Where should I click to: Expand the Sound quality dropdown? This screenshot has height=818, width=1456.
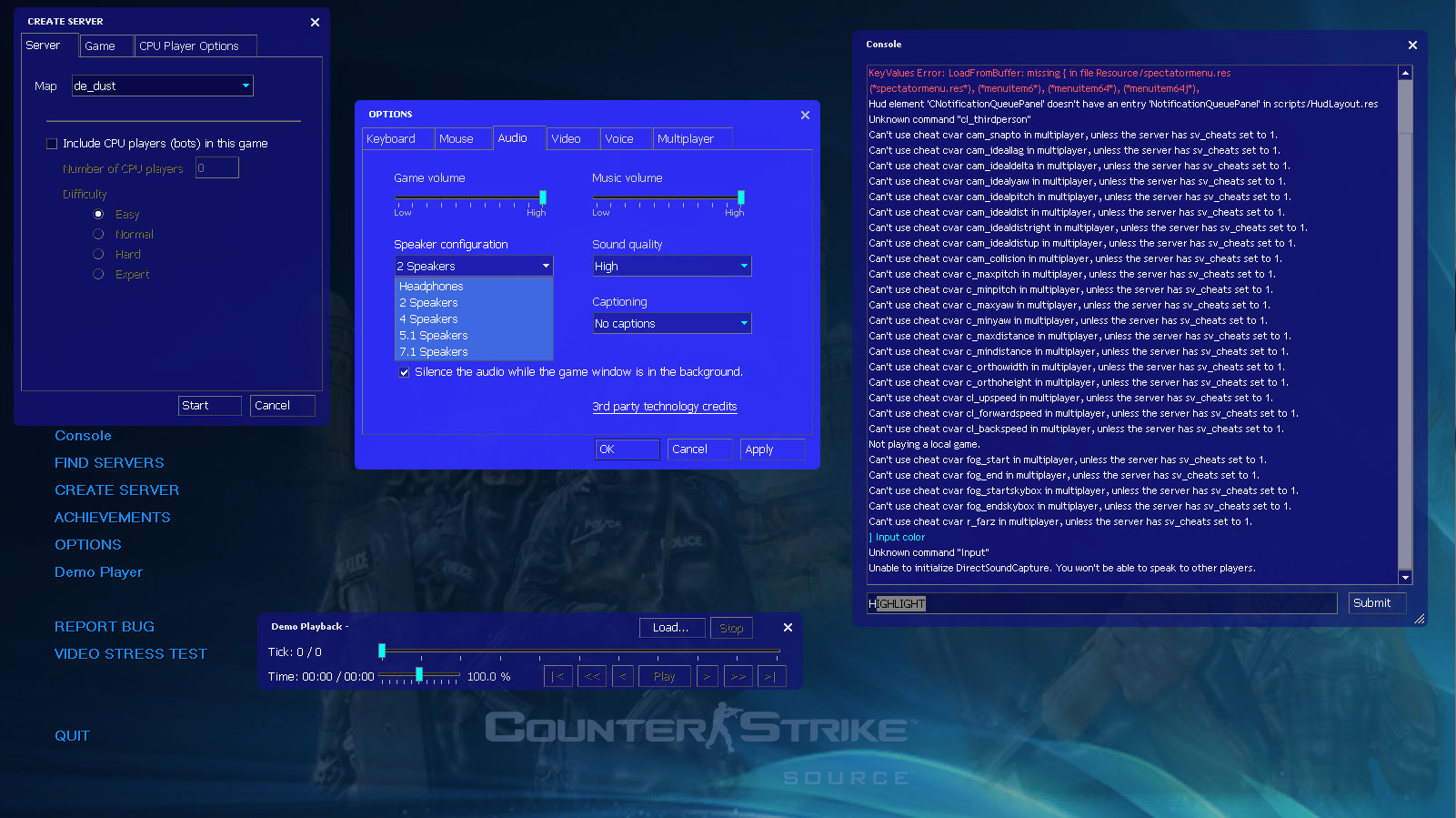pos(672,266)
